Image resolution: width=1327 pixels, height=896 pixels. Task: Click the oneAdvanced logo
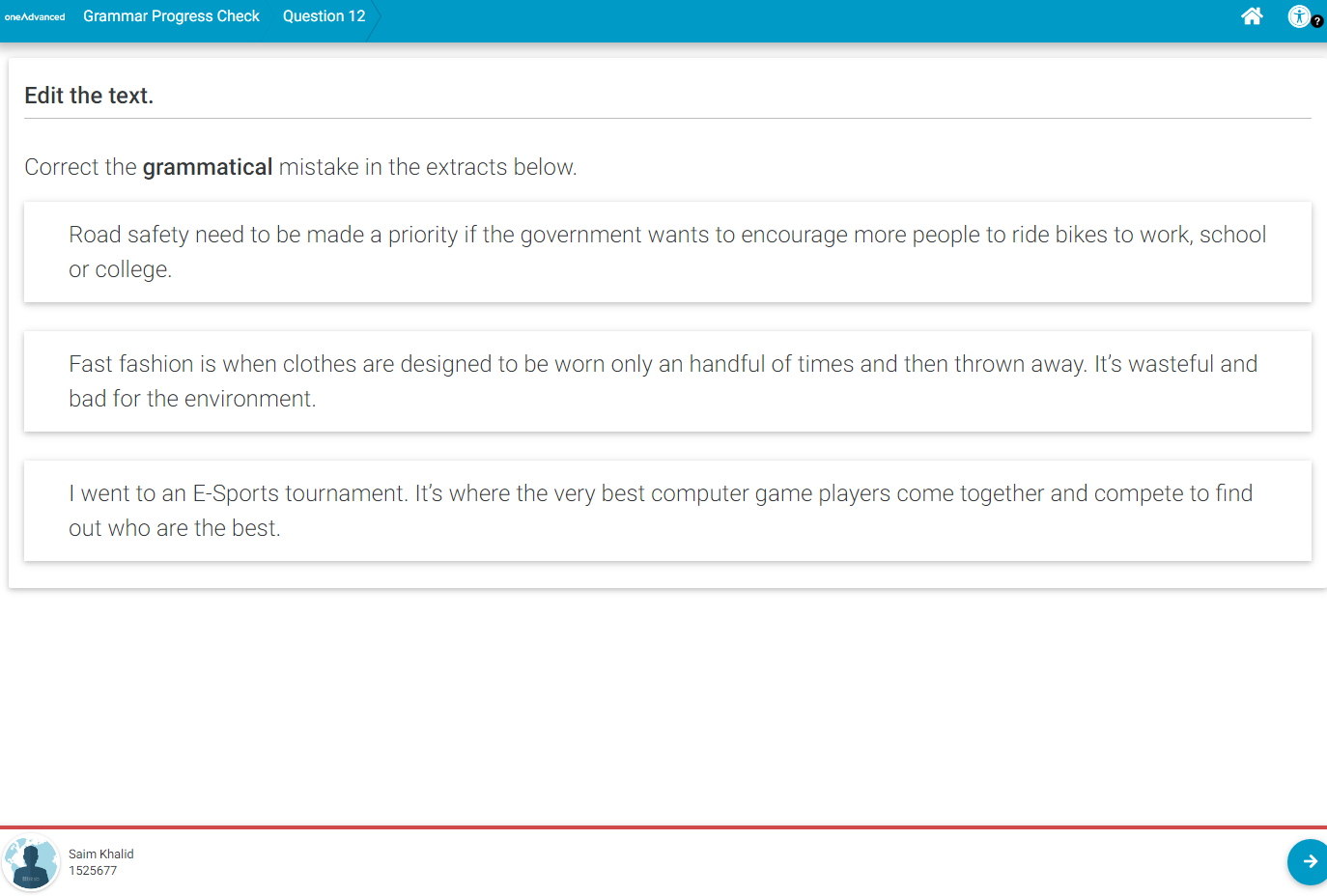[35, 17]
